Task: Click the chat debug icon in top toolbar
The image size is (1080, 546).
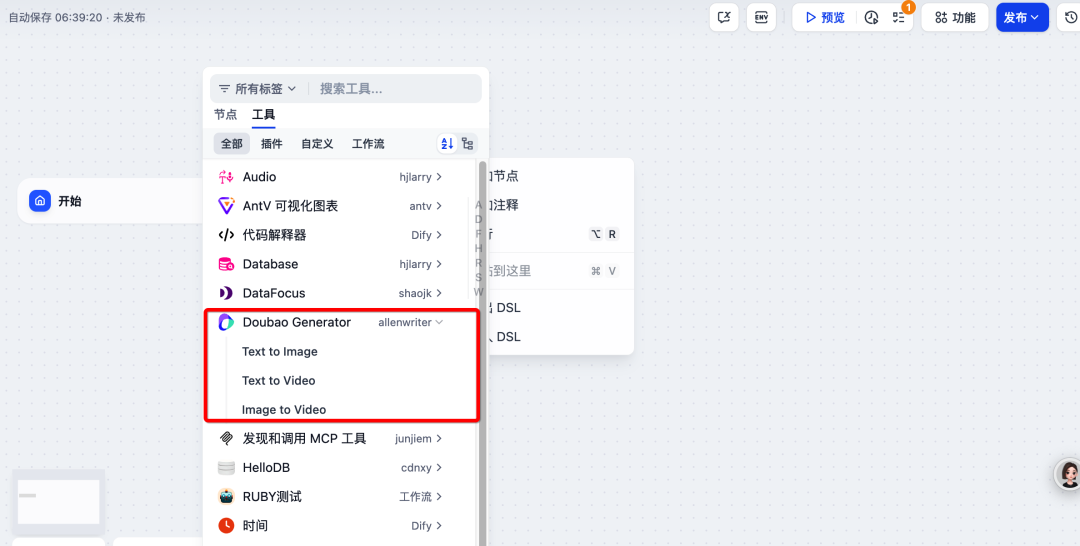Action: click(724, 17)
